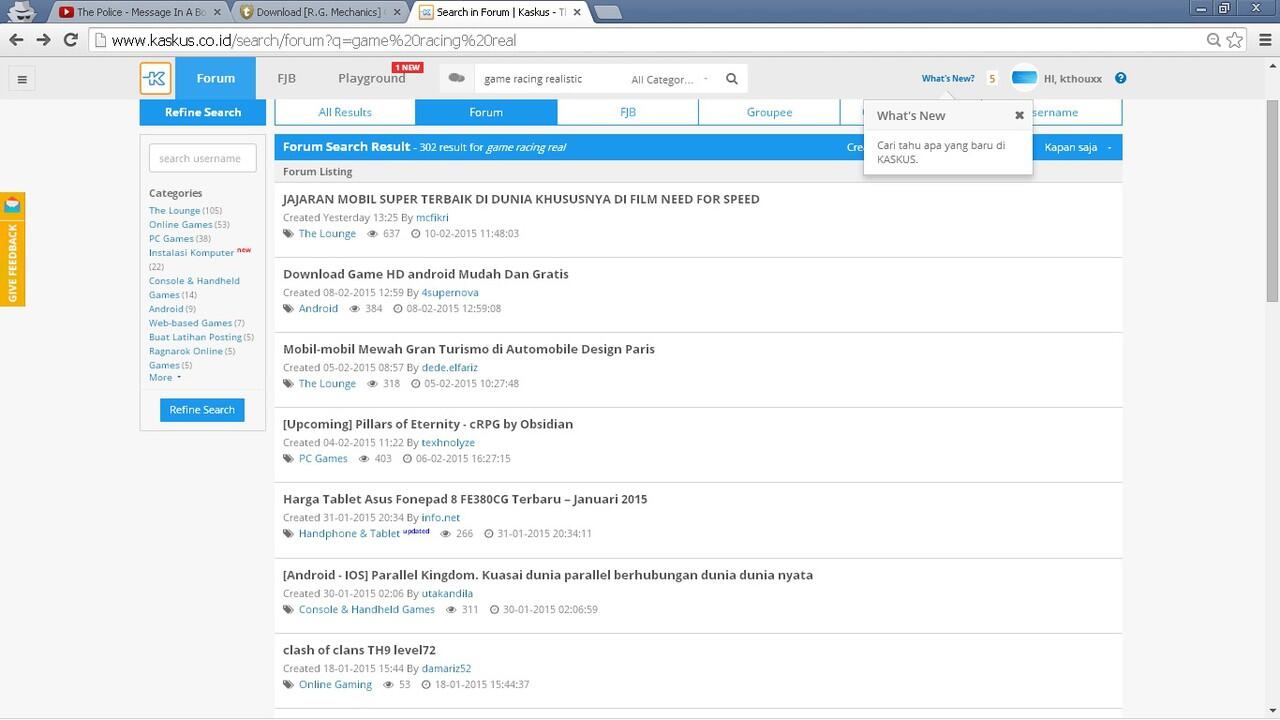Click Handphone & Tablet category tag

(x=349, y=534)
